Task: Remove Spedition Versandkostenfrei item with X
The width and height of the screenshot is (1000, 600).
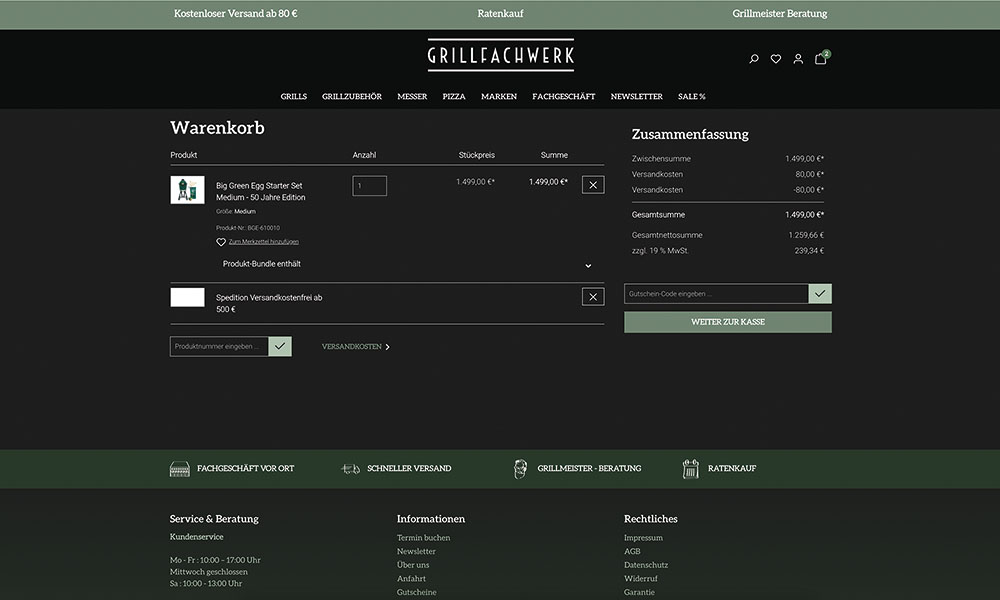Action: (x=593, y=296)
